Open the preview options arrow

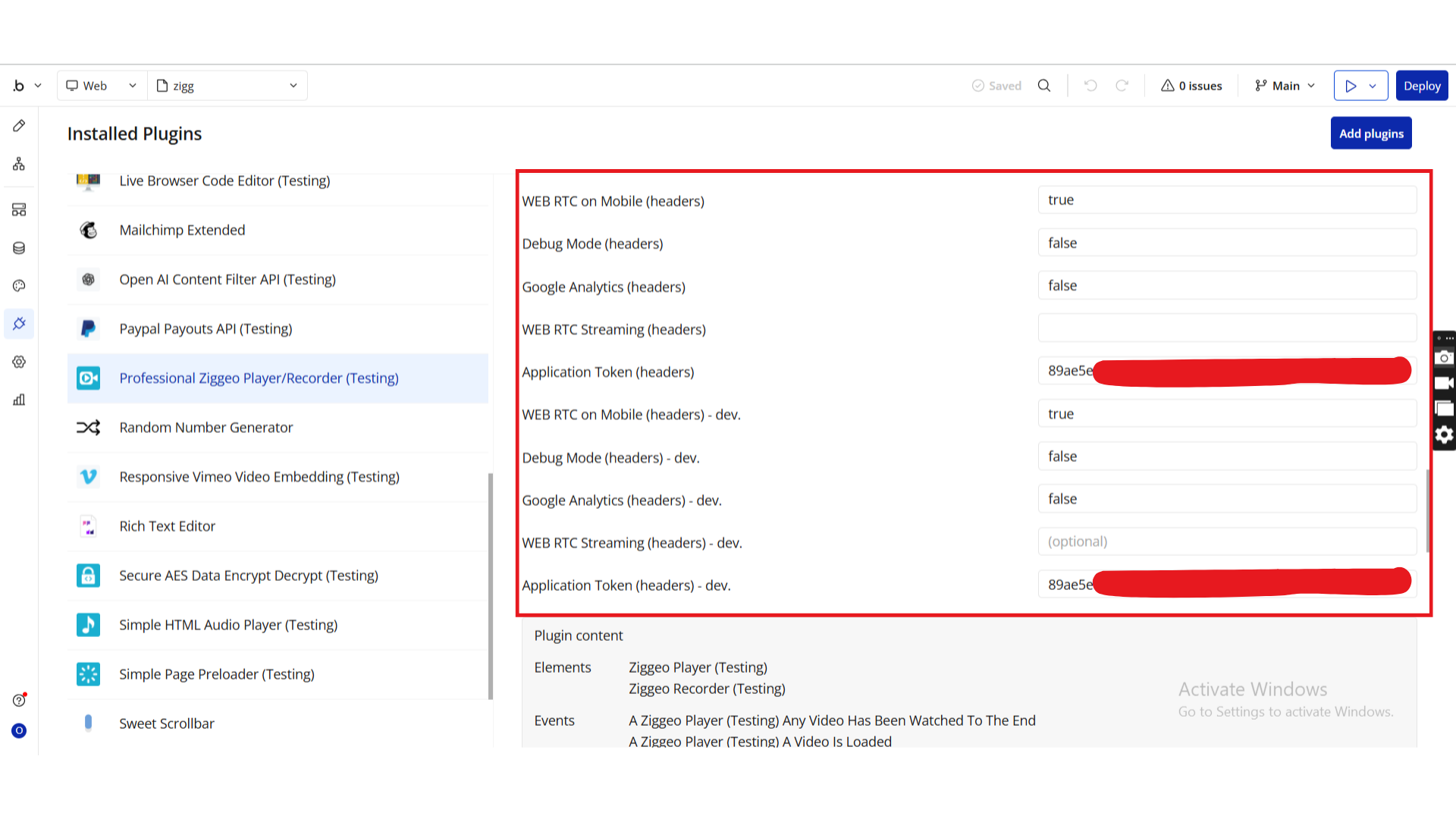[x=1373, y=86]
